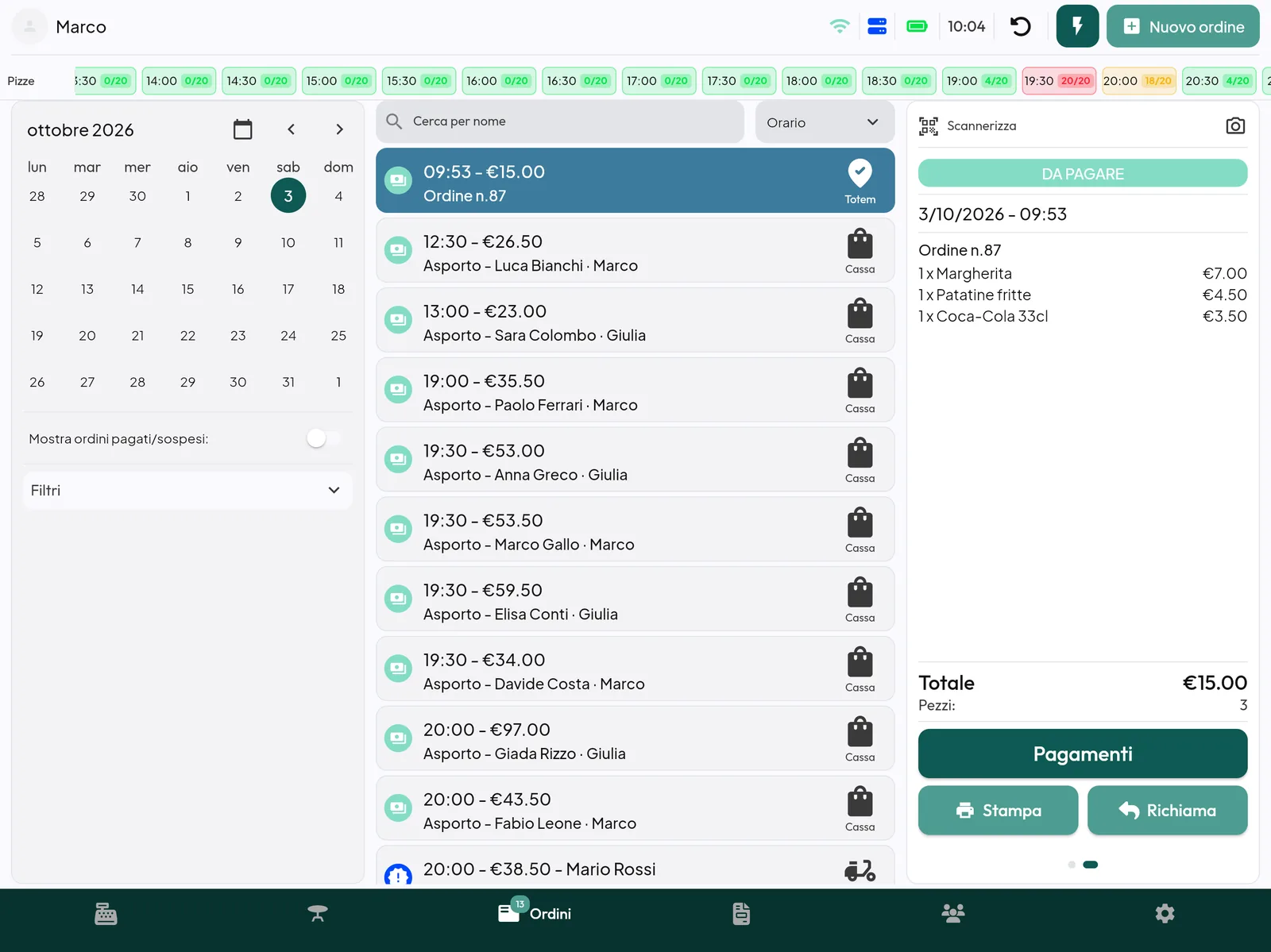Open the customers tab in bottom navigation
This screenshot has height=952, width=1271.
click(x=953, y=914)
